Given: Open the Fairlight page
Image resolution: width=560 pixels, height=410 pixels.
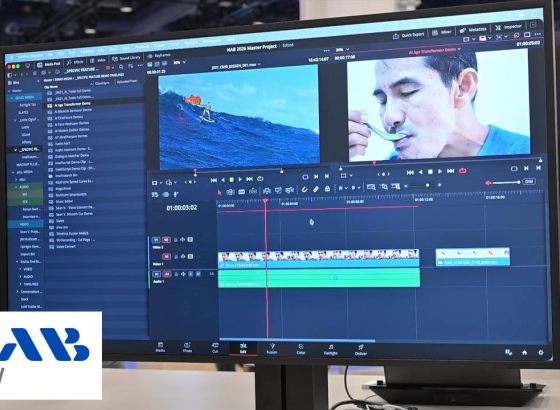Looking at the screenshot, I should tap(330, 349).
